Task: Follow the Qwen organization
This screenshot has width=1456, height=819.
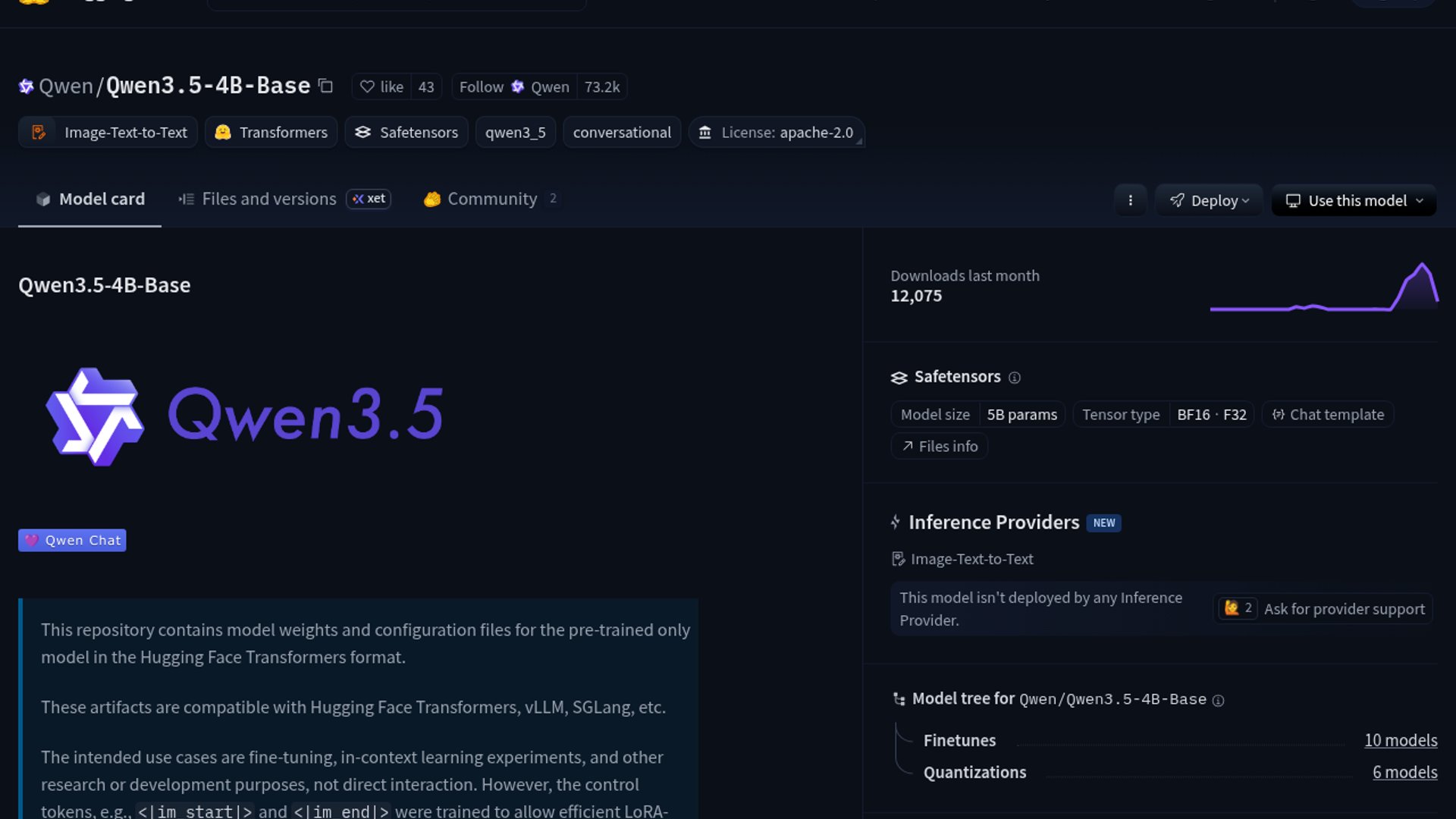Action: (x=514, y=86)
